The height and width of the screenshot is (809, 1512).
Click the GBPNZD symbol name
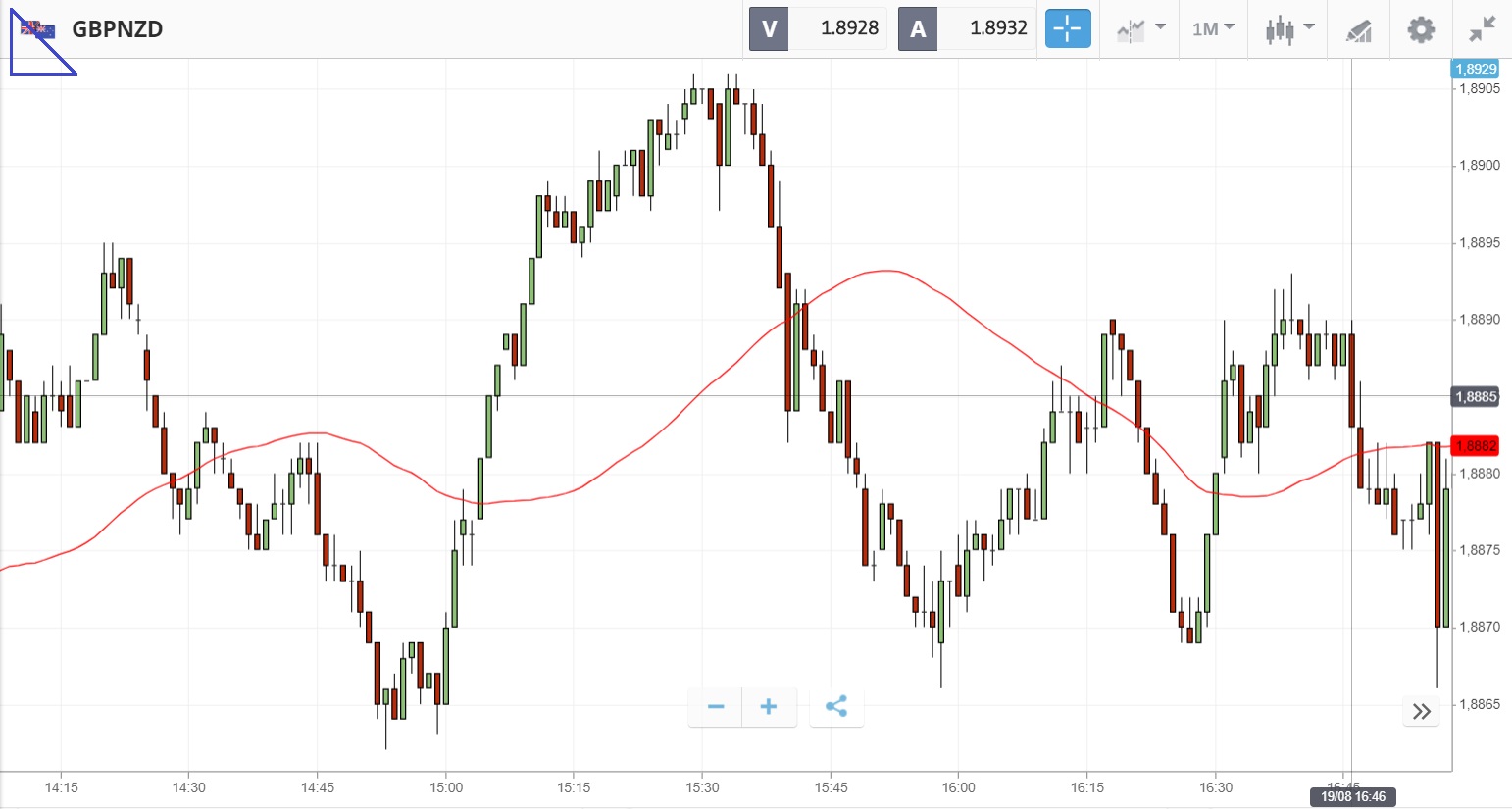pos(118,29)
